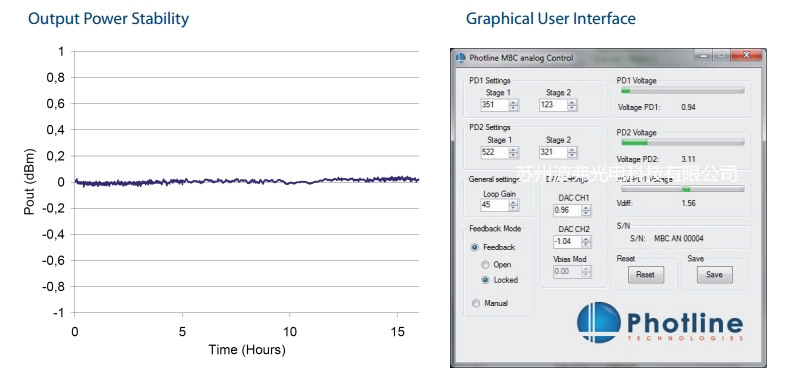Close the Photline MBC analog Control window
This screenshot has width=788, height=386.
tap(746, 55)
